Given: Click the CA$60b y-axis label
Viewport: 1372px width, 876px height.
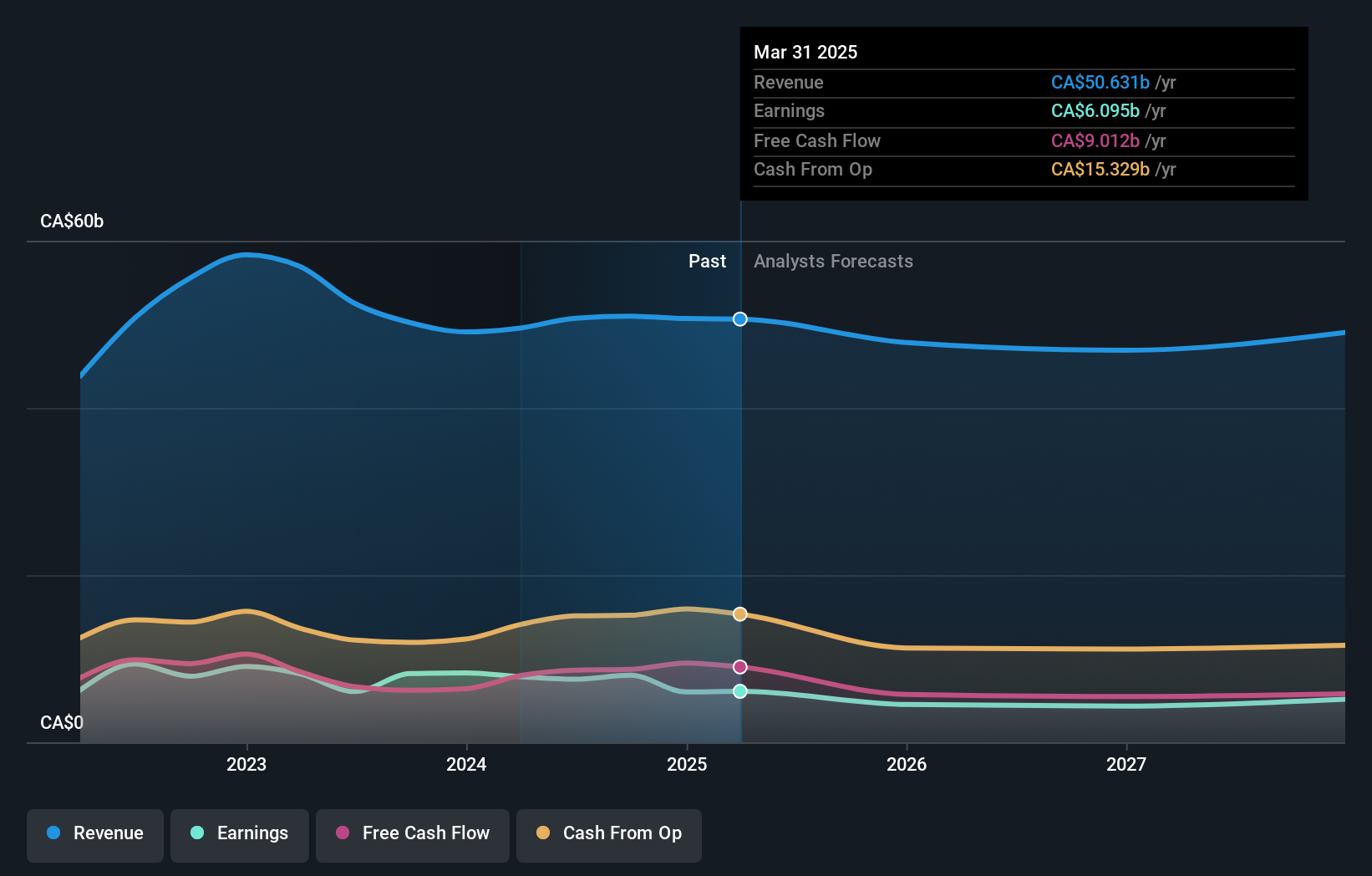Looking at the screenshot, I should tap(72, 222).
